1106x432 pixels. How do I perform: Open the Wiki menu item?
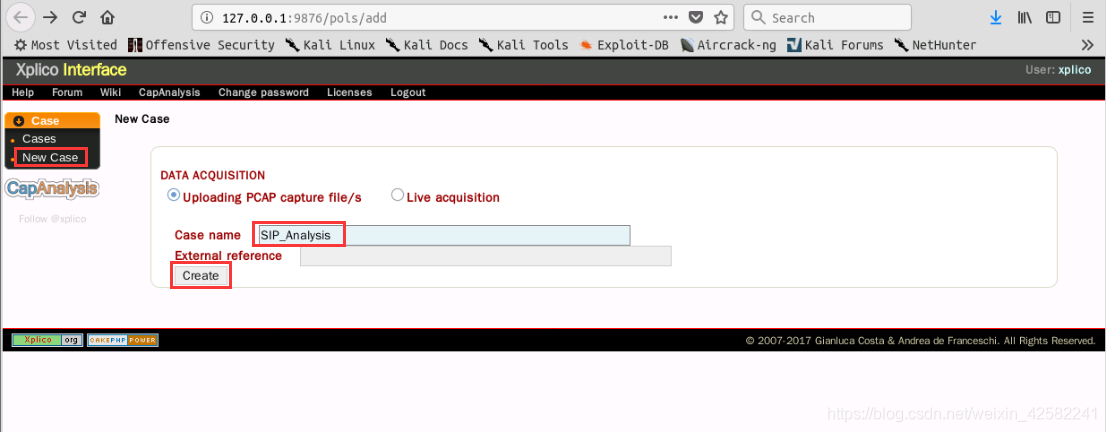pos(110,92)
